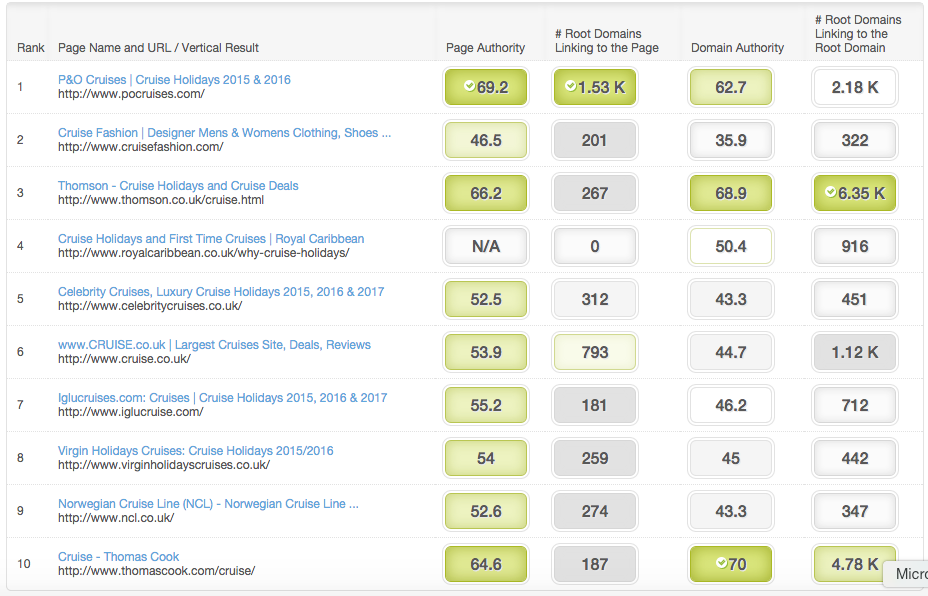Click the 793 root domains badge

pos(595,352)
